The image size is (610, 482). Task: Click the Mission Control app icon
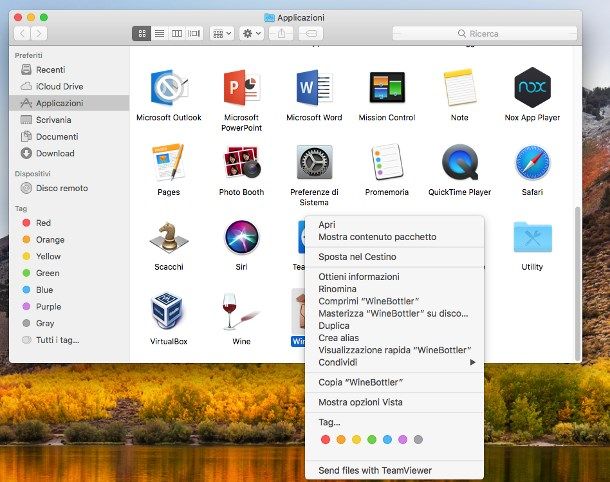click(x=387, y=88)
